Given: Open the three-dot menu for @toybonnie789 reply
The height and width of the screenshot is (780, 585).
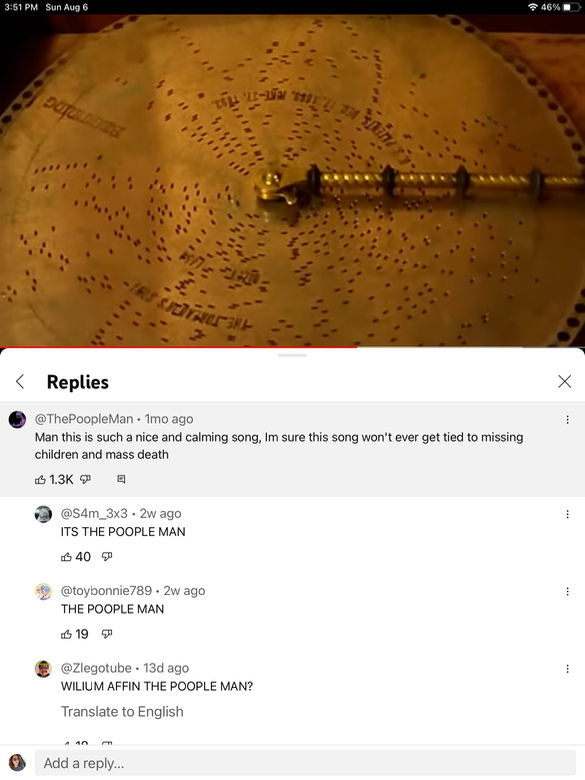Looking at the screenshot, I should [x=567, y=591].
